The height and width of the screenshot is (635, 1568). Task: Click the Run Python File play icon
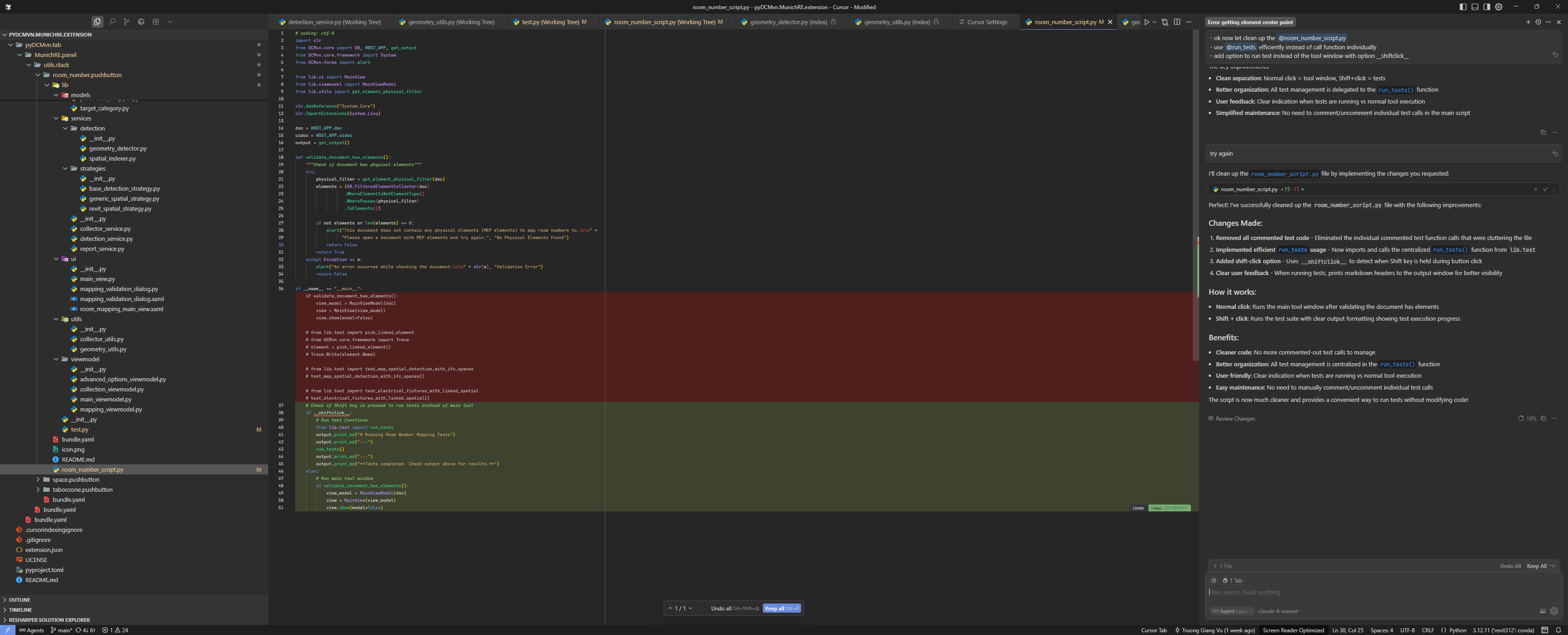pyautogui.click(x=1146, y=22)
